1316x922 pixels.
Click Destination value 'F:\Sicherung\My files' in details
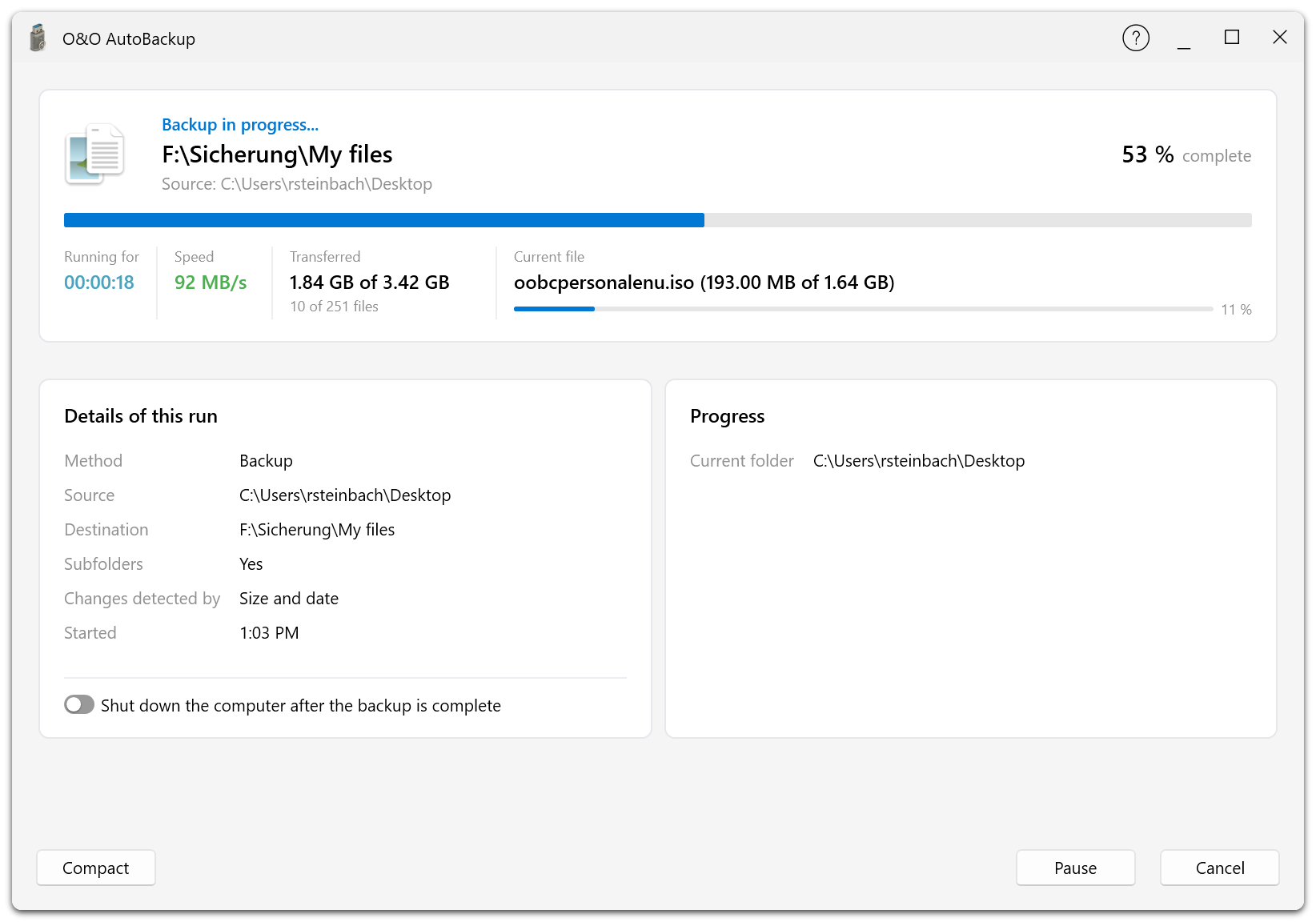pyautogui.click(x=317, y=530)
